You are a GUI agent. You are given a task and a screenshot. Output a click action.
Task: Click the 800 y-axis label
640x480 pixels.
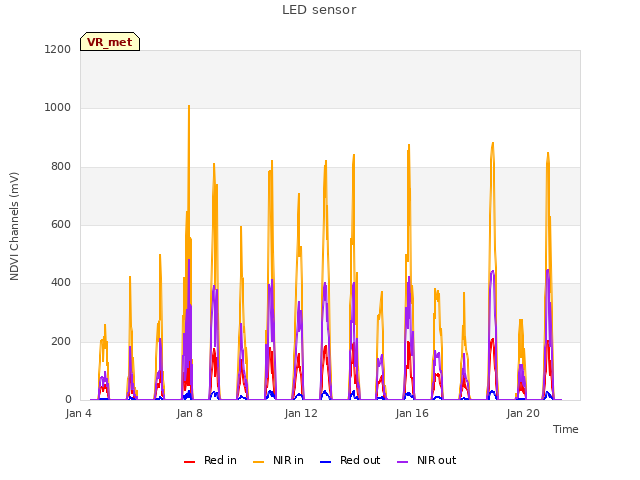point(61,166)
